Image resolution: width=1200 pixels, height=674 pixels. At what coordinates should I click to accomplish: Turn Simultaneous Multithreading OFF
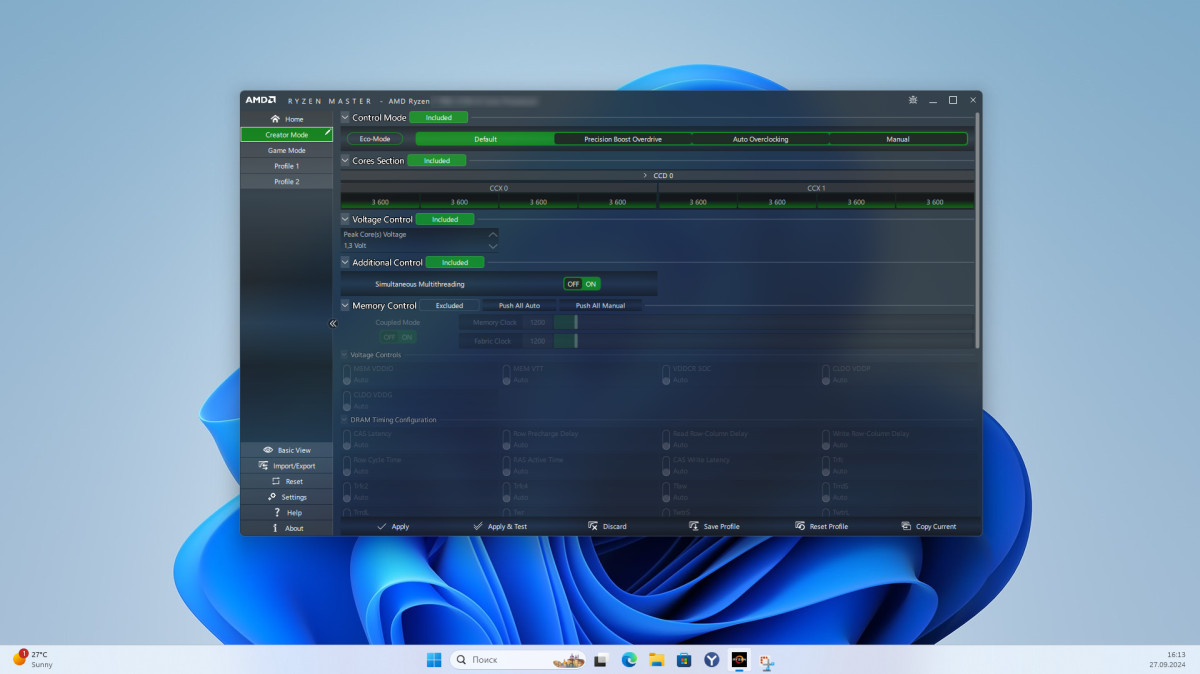[x=573, y=284]
